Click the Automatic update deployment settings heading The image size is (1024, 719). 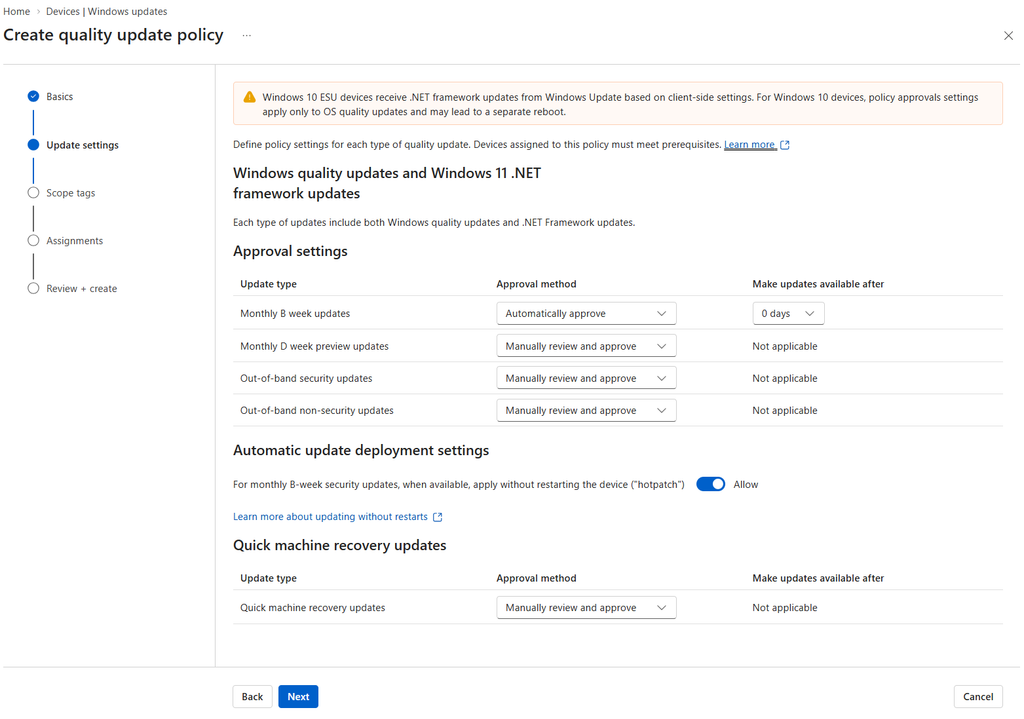click(x=361, y=451)
